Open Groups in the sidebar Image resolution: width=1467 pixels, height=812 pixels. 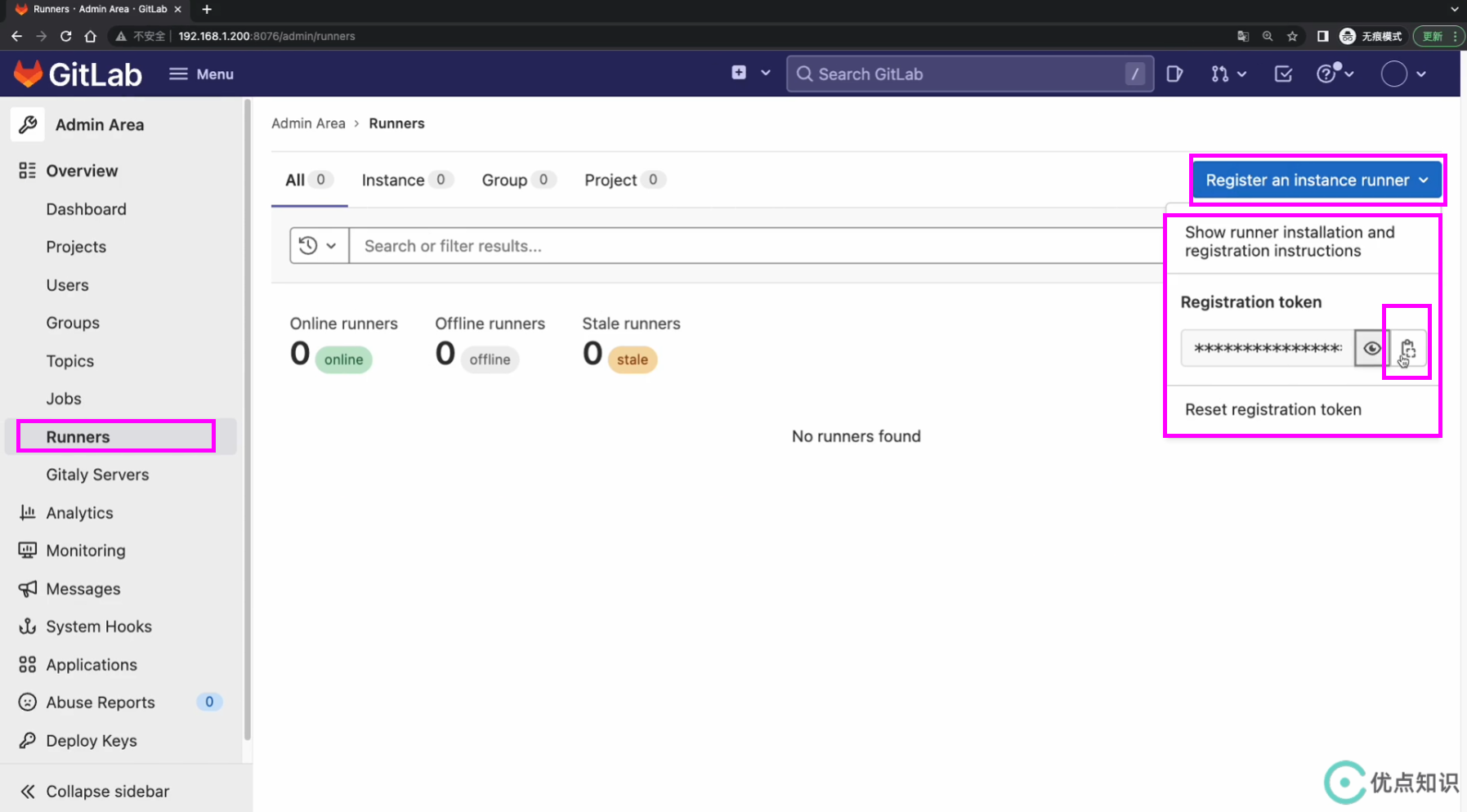pyautogui.click(x=73, y=323)
